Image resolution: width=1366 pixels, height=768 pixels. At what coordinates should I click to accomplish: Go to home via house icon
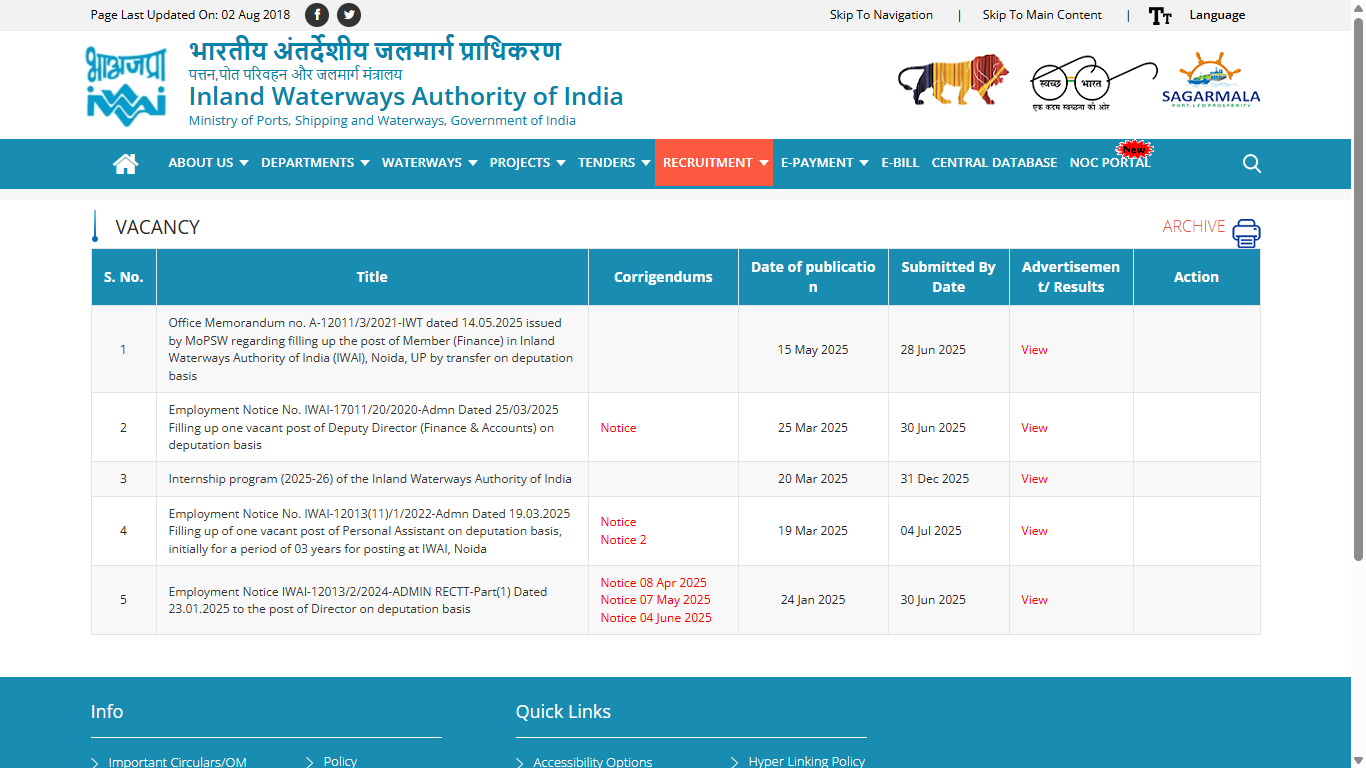(x=125, y=163)
